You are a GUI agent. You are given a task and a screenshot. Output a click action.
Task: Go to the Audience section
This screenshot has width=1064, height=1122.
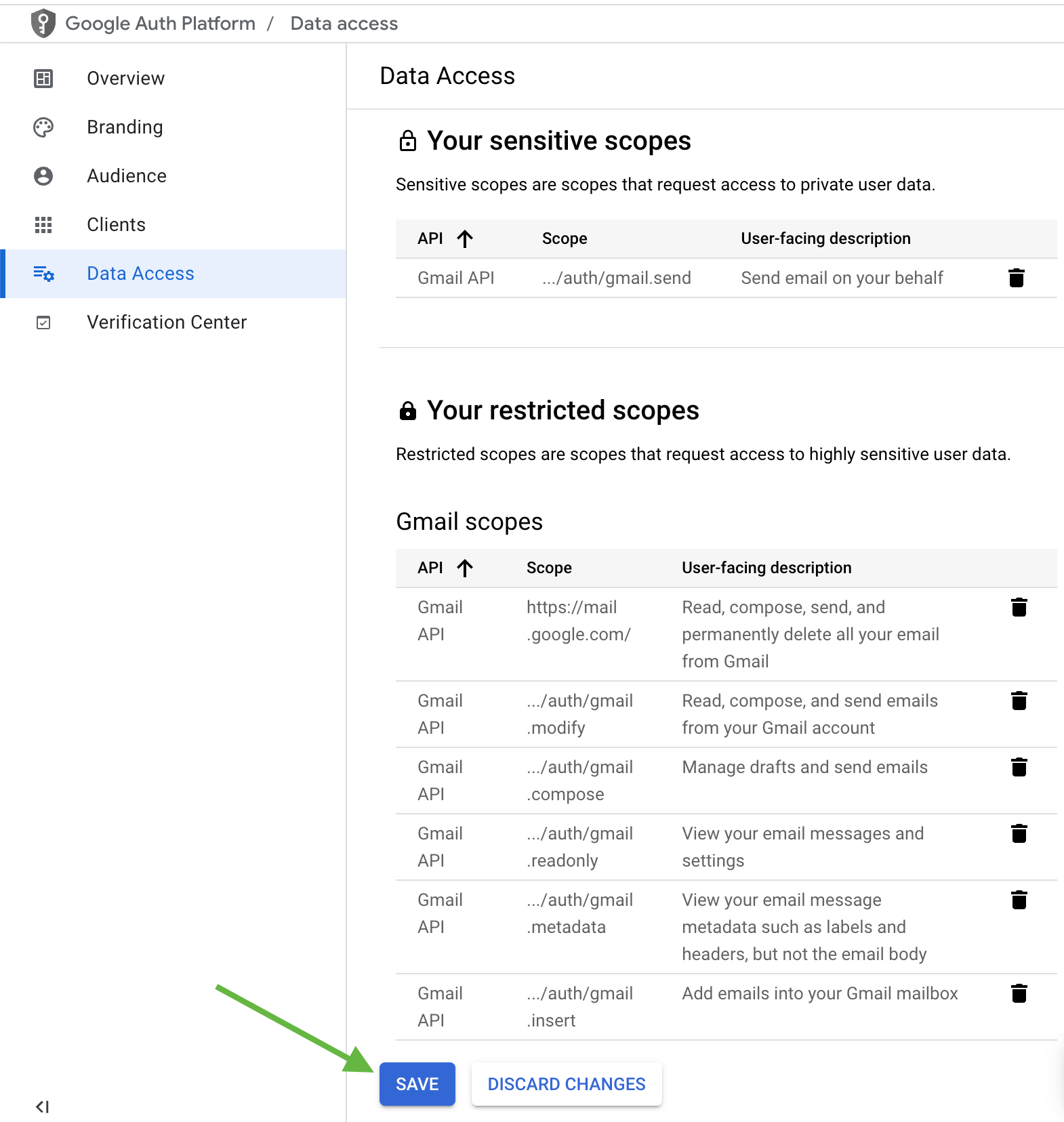(173, 176)
